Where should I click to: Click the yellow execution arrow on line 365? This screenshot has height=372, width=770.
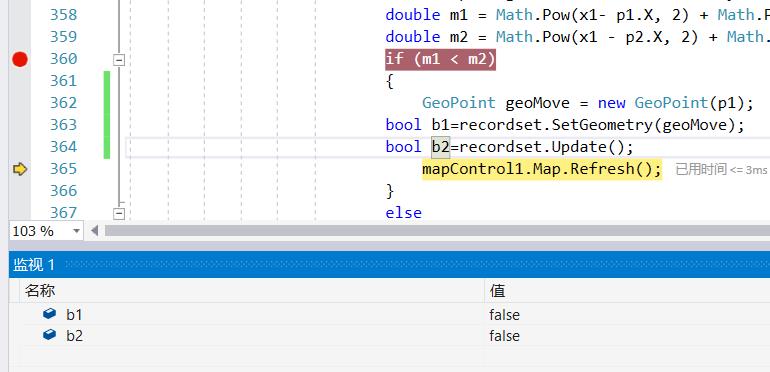(20, 169)
